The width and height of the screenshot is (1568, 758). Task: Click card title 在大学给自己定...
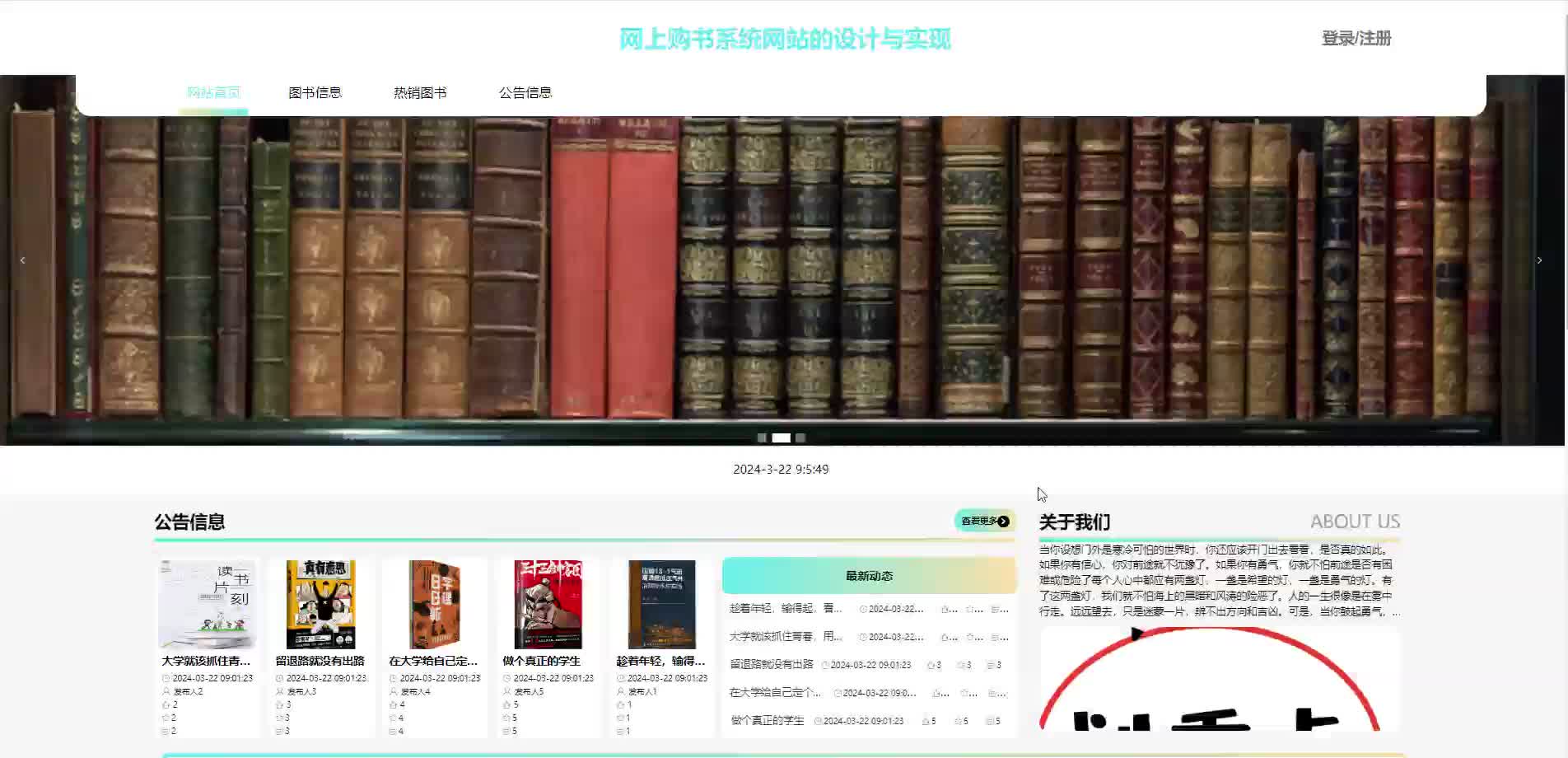(433, 661)
